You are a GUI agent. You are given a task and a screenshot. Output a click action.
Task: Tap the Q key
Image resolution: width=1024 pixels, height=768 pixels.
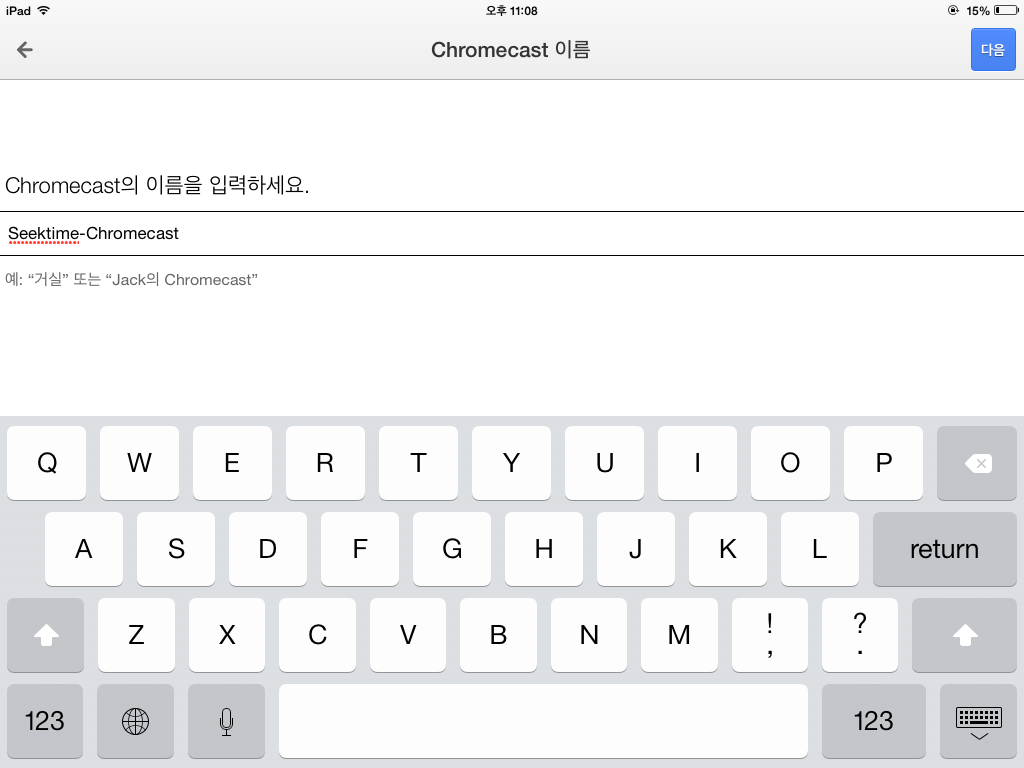coord(46,463)
